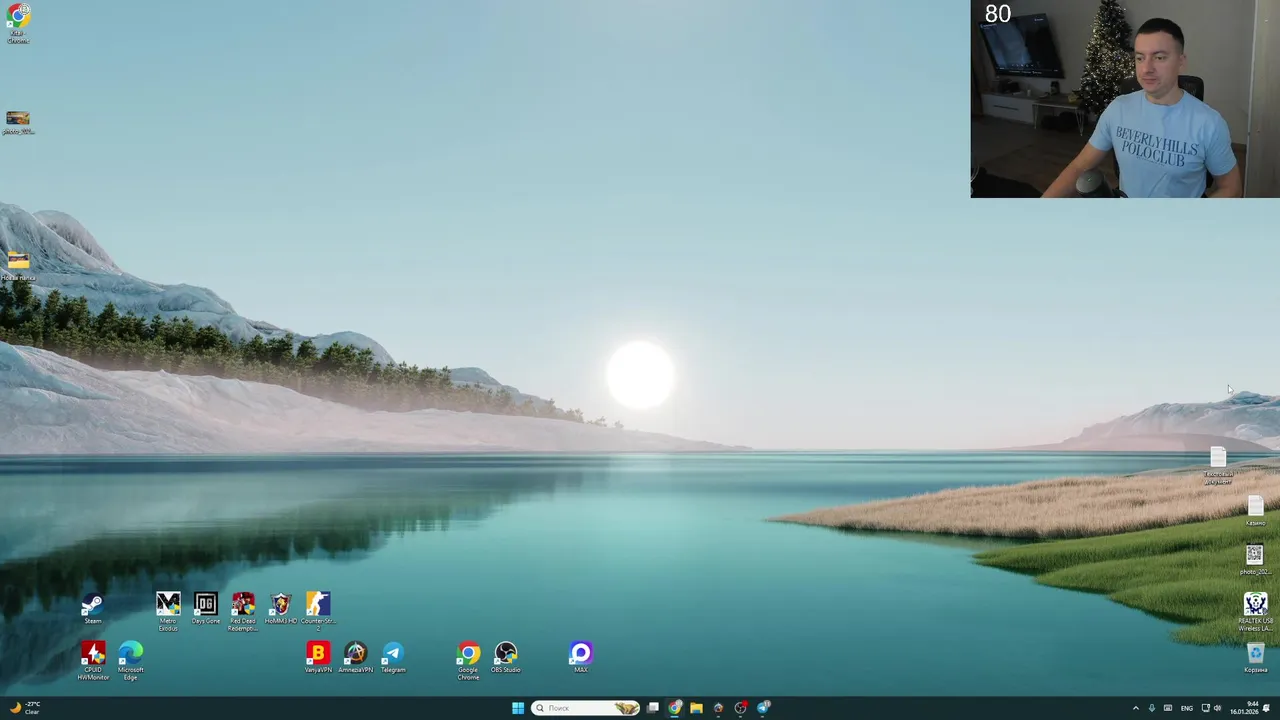Open the notification bell in the taskbar
Screen dimensions: 1280x720
point(1266,708)
